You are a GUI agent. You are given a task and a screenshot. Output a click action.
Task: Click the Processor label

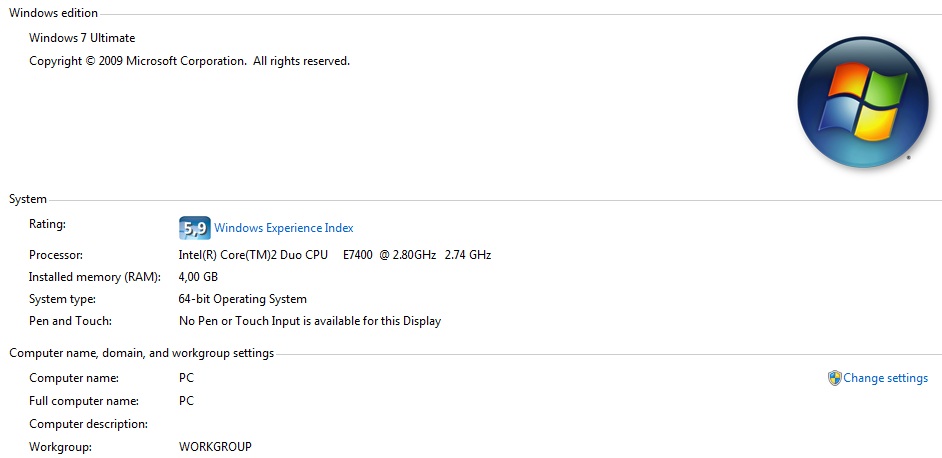click(56, 255)
